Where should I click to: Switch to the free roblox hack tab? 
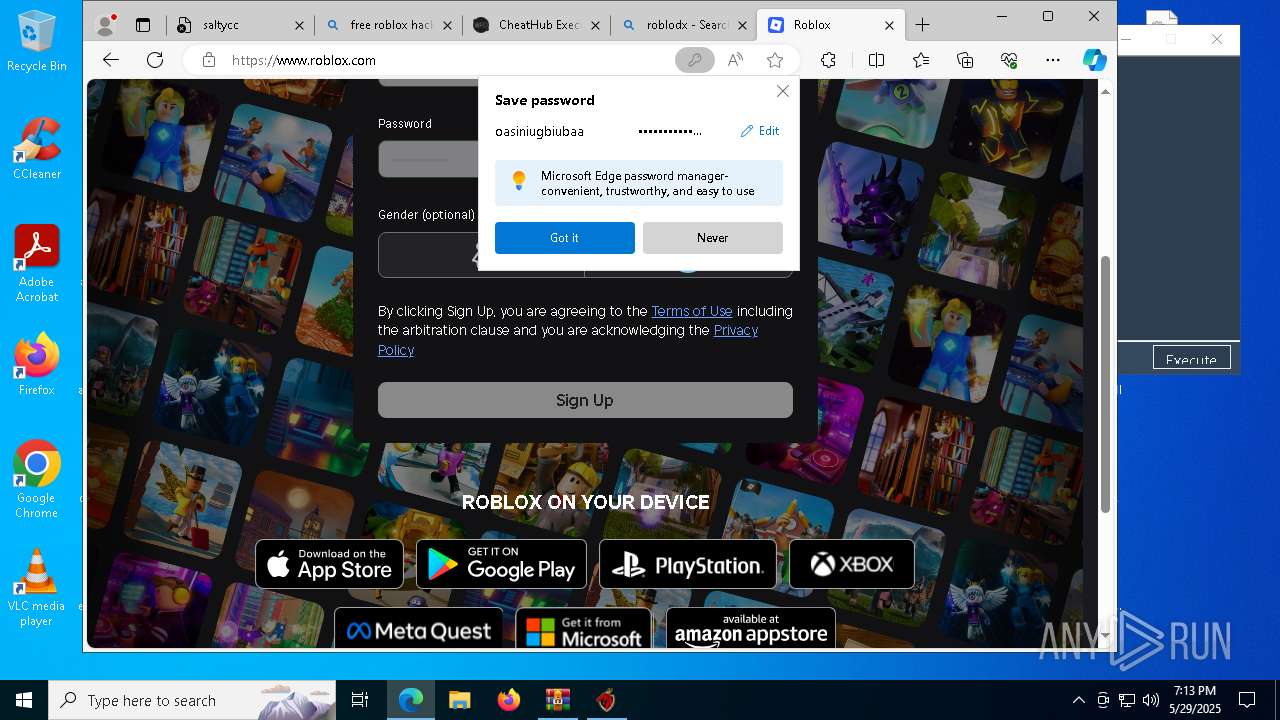click(392, 25)
